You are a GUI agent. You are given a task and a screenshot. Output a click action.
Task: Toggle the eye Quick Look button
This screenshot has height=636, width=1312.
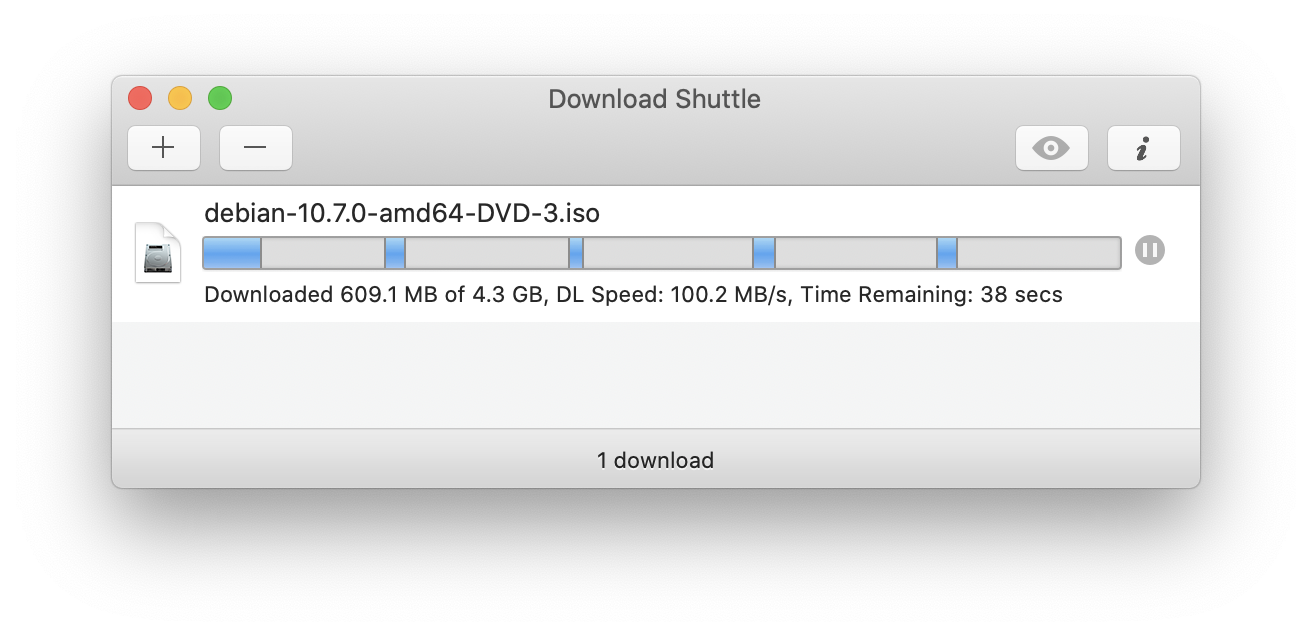coord(1051,148)
